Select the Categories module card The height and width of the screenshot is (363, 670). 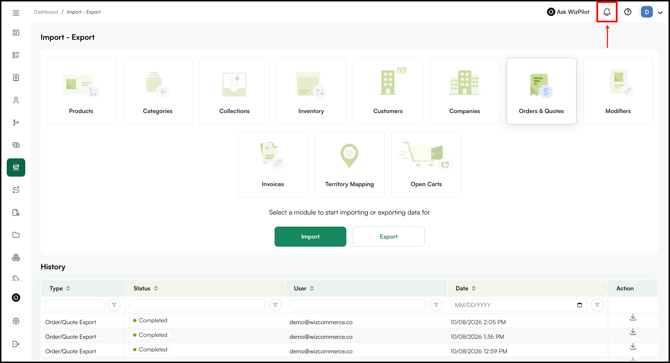coord(158,91)
